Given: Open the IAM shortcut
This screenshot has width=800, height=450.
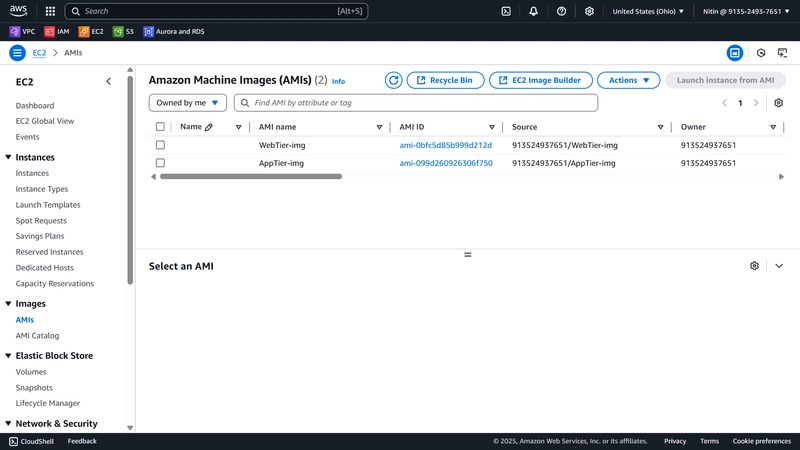Looking at the screenshot, I should pos(57,32).
